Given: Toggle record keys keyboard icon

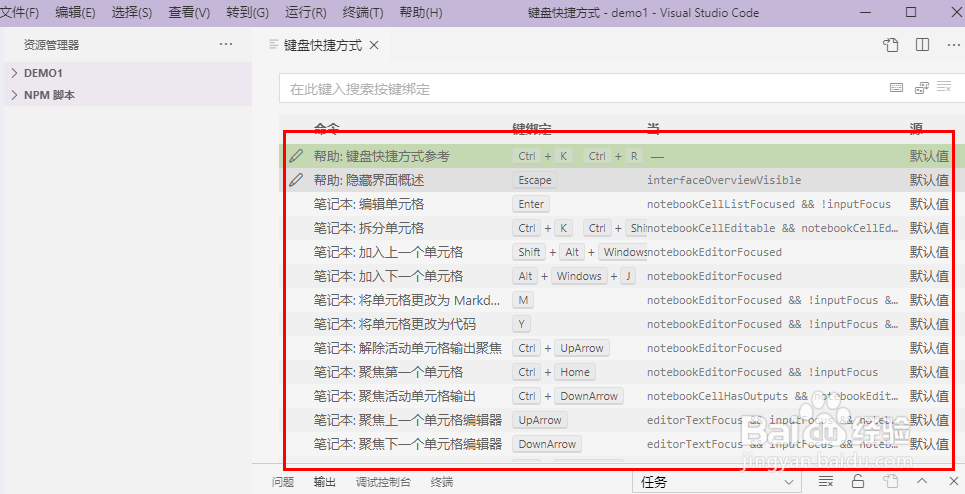Looking at the screenshot, I should click(x=897, y=88).
